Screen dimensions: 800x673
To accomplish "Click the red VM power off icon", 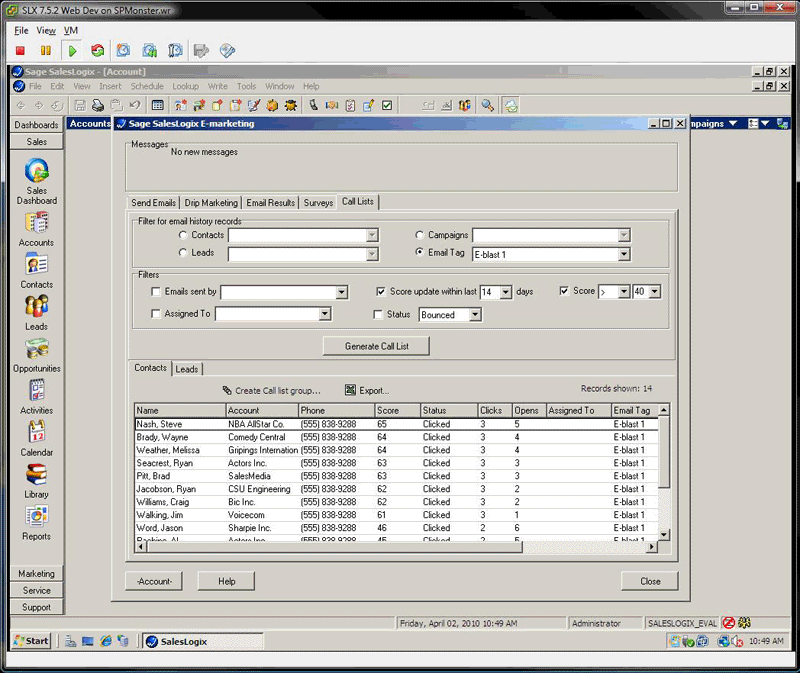I will point(20,51).
